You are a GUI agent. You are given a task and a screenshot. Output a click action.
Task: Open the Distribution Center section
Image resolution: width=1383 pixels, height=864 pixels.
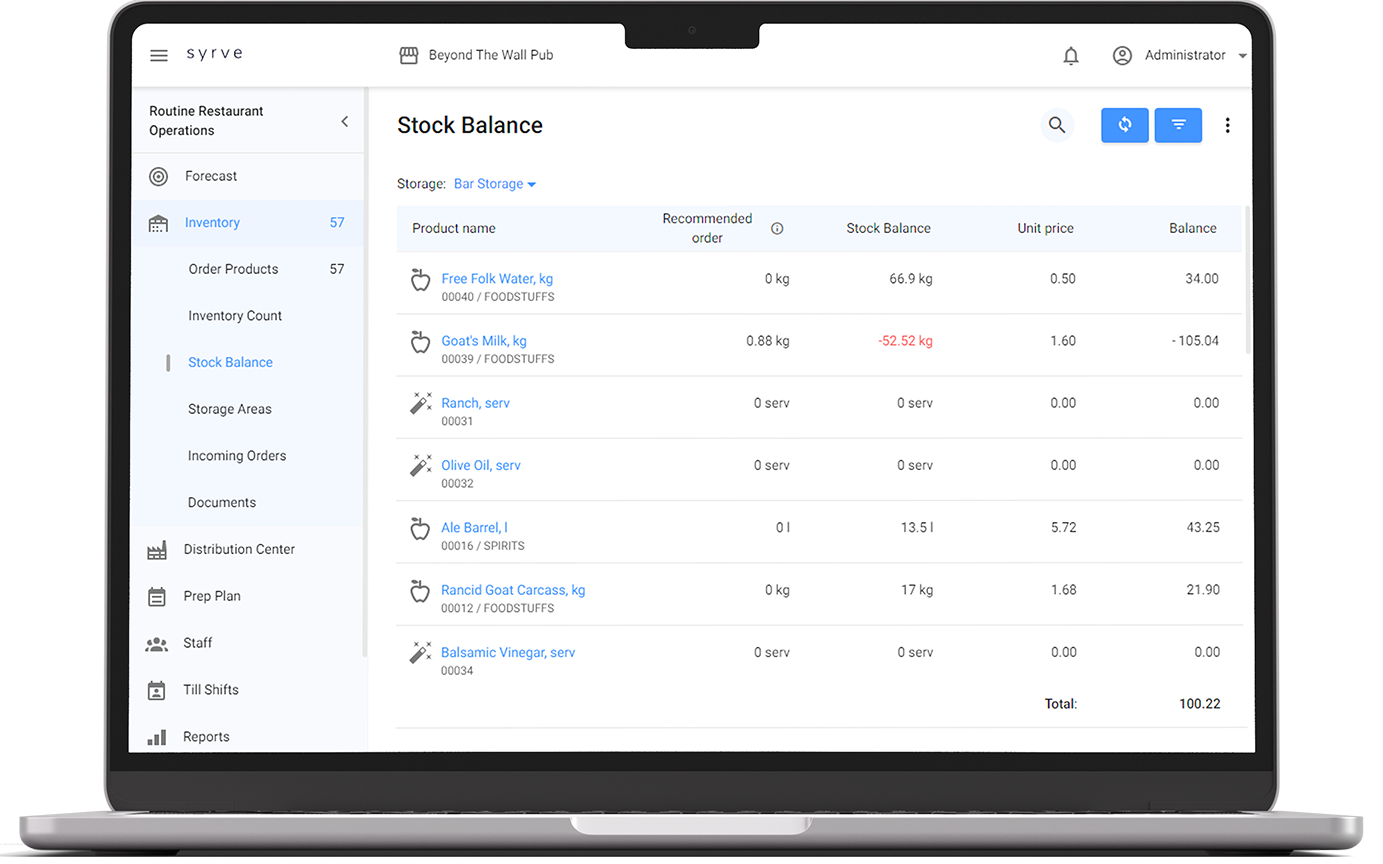click(x=239, y=549)
